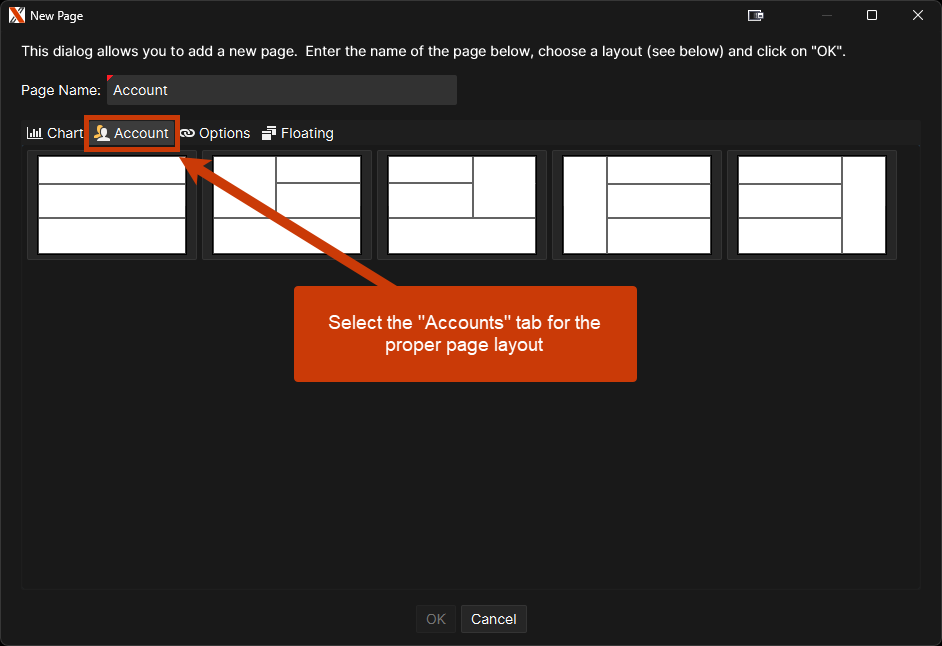Open the Options layouts tab label
This screenshot has height=646, width=942.
(x=224, y=133)
